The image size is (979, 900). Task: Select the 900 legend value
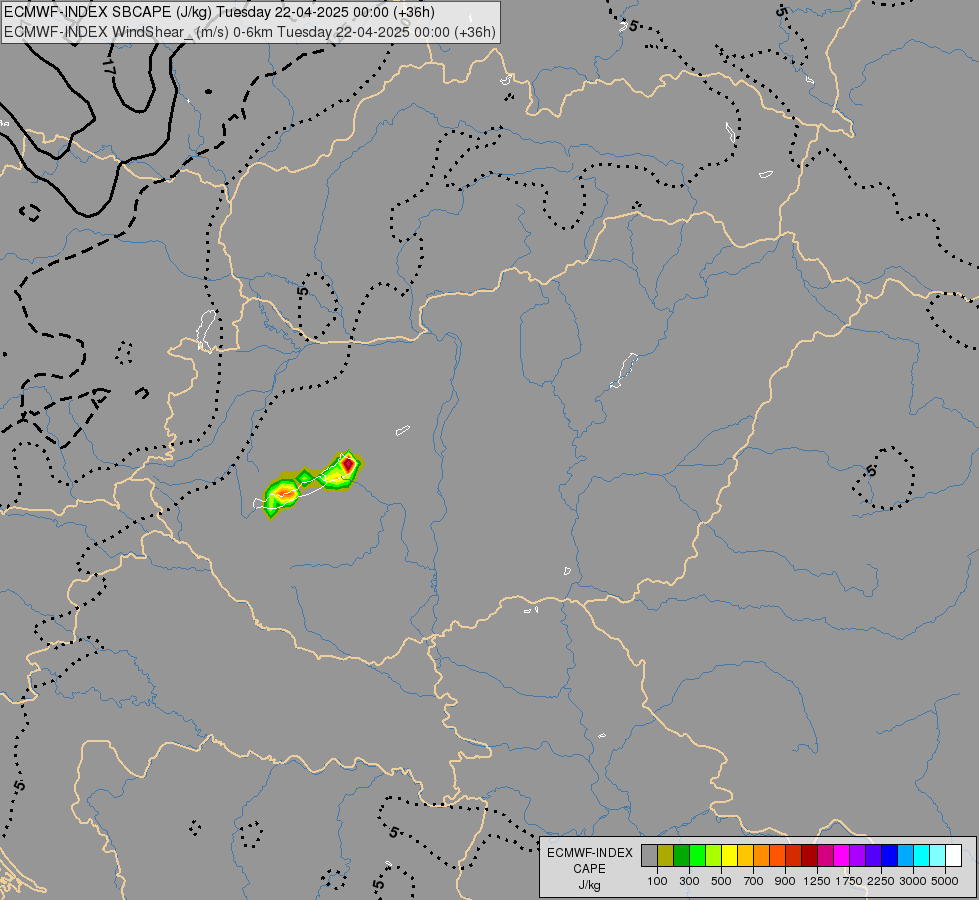(x=785, y=881)
